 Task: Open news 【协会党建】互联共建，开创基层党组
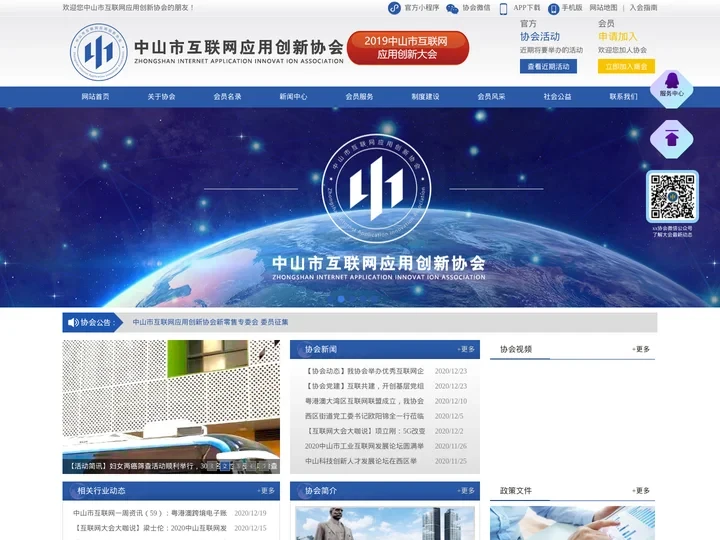coord(364,386)
